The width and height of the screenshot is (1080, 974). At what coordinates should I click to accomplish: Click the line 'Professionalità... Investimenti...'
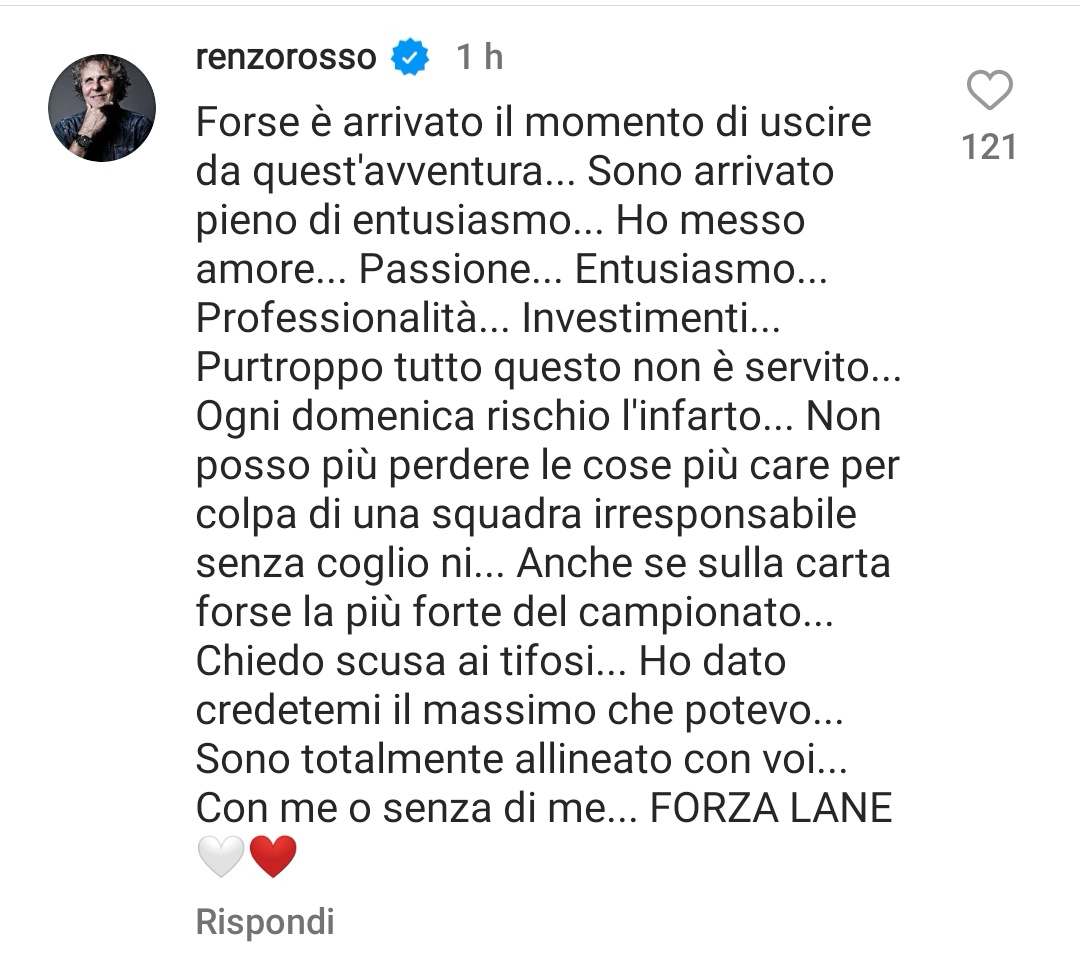(x=488, y=318)
